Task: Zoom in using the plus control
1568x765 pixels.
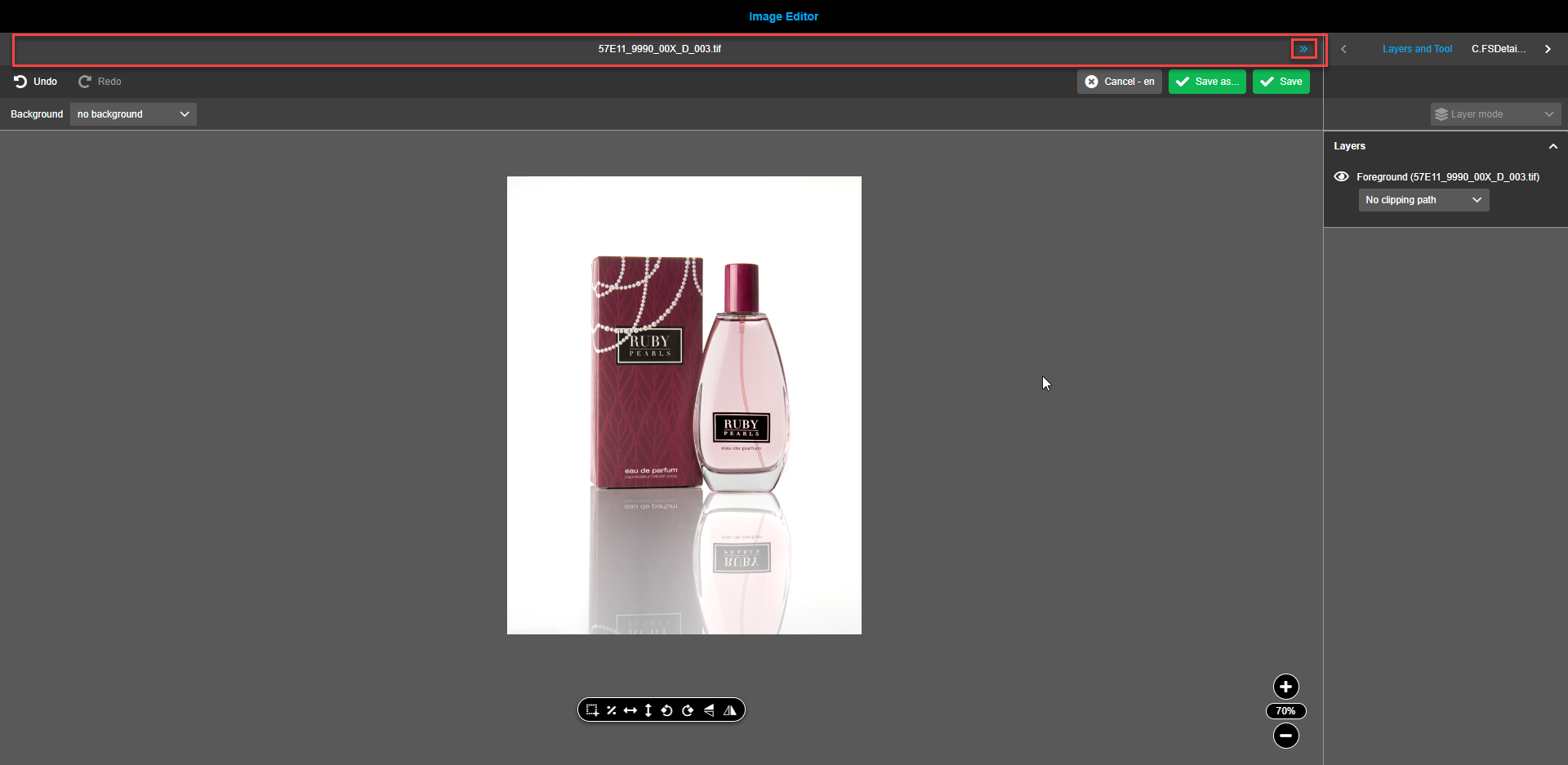Action: (x=1285, y=687)
